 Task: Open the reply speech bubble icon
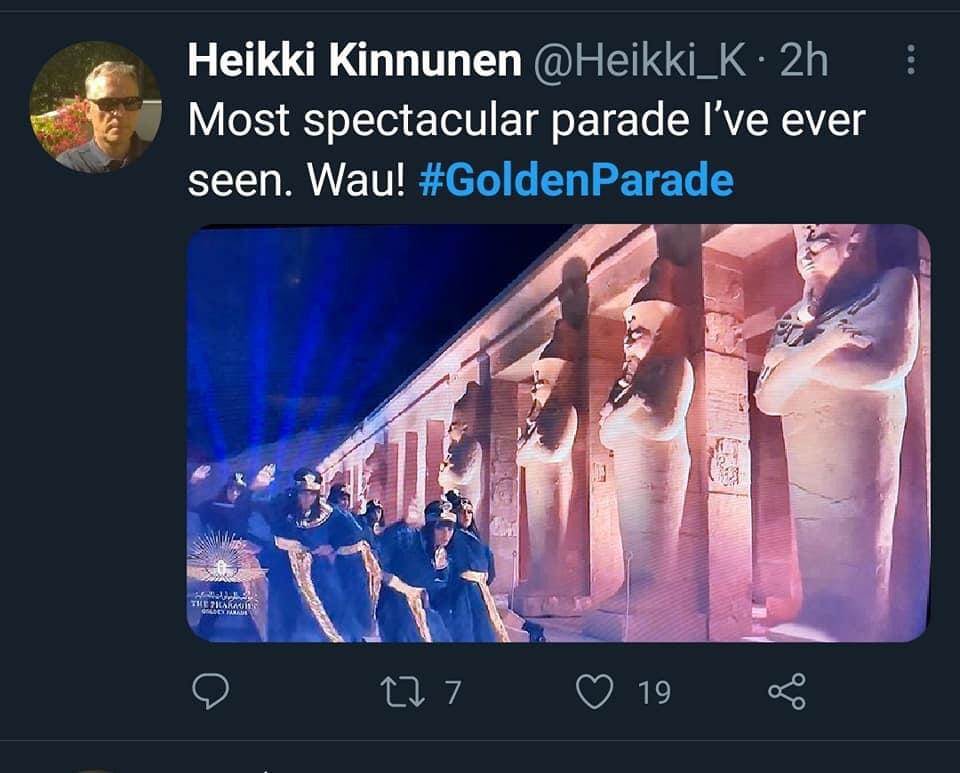pyautogui.click(x=211, y=691)
